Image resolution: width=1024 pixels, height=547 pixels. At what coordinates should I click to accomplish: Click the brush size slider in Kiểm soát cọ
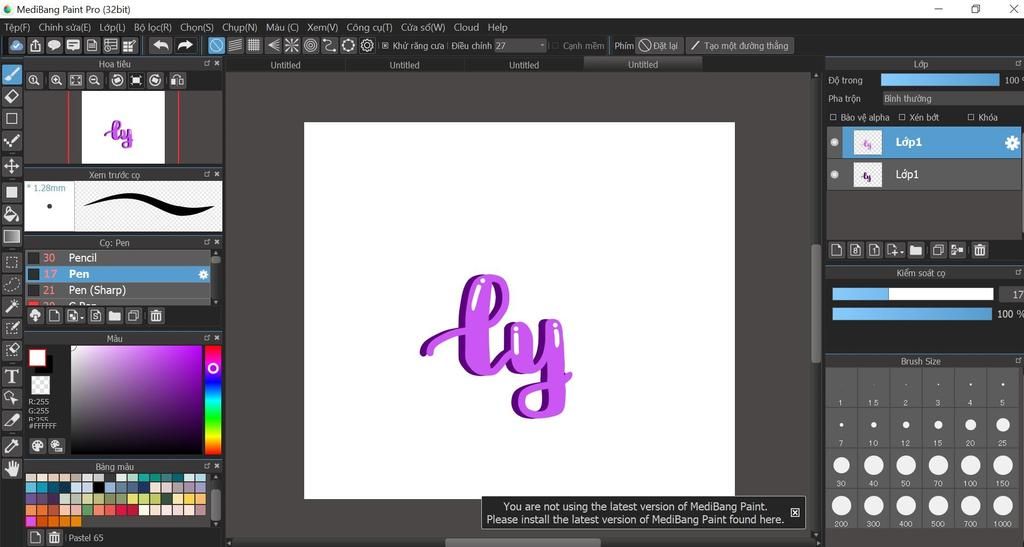click(912, 294)
